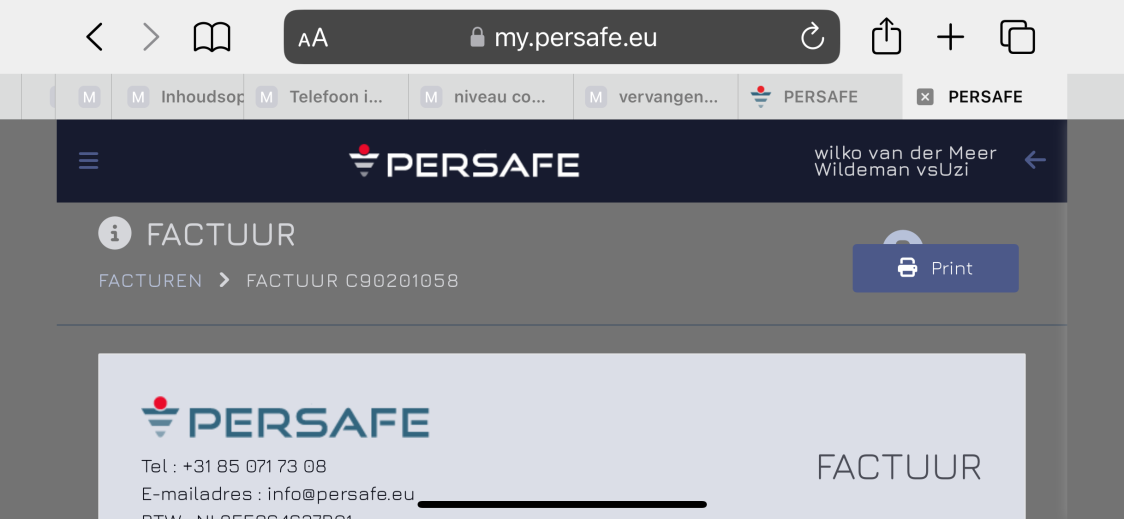Screen dimensions: 1124x519
Task: Open Safari bookmarks book icon
Action: [212, 38]
